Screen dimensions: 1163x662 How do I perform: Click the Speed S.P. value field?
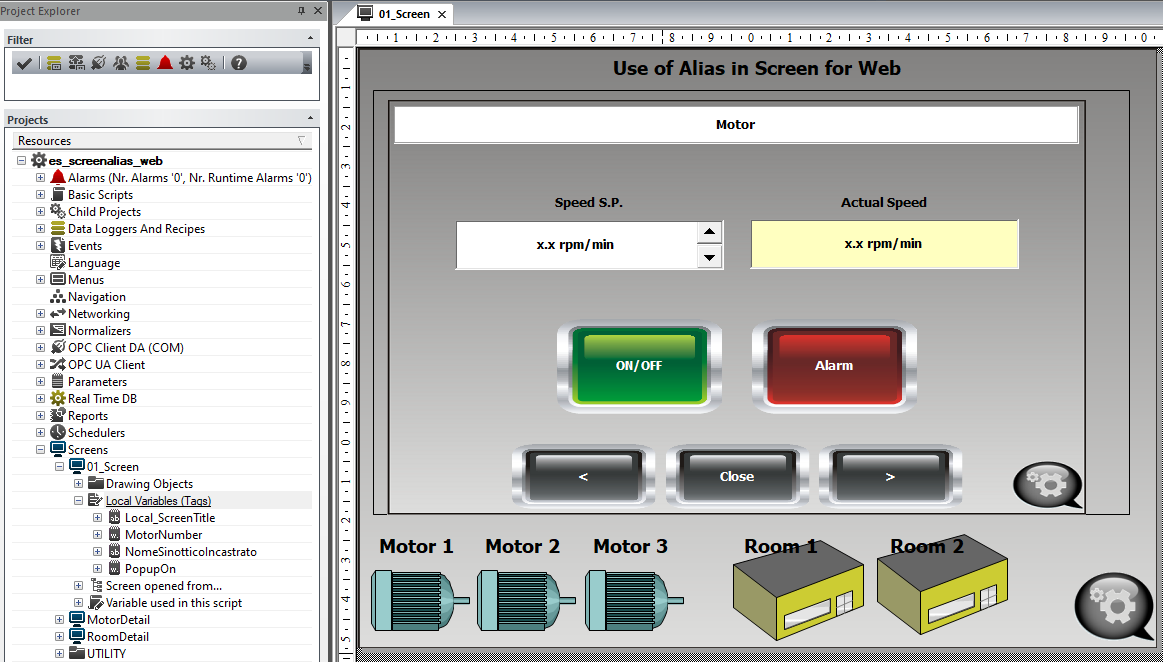(x=575, y=245)
